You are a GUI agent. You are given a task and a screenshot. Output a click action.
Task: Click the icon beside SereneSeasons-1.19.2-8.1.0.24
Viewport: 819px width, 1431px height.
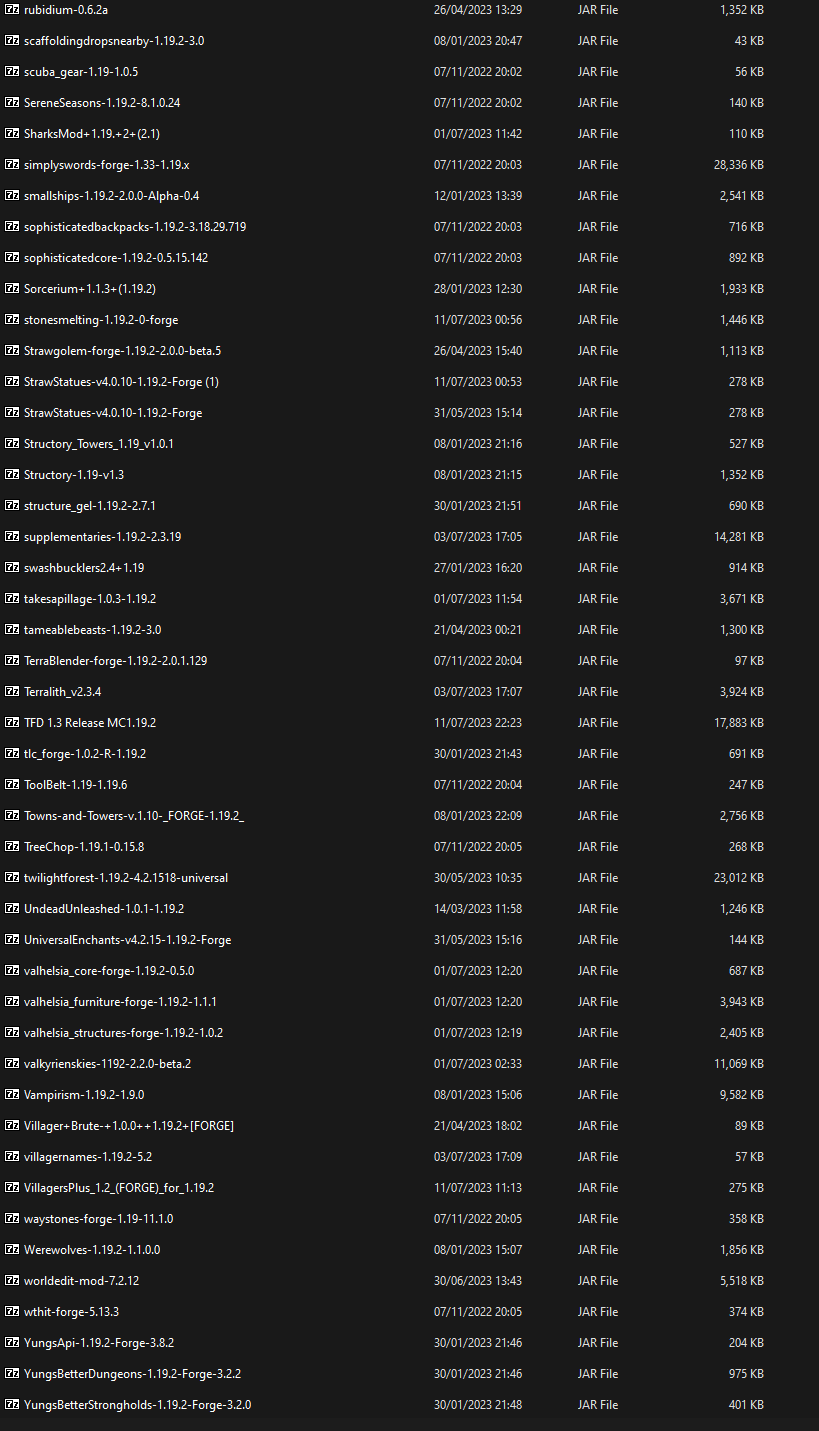pyautogui.click(x=12, y=102)
